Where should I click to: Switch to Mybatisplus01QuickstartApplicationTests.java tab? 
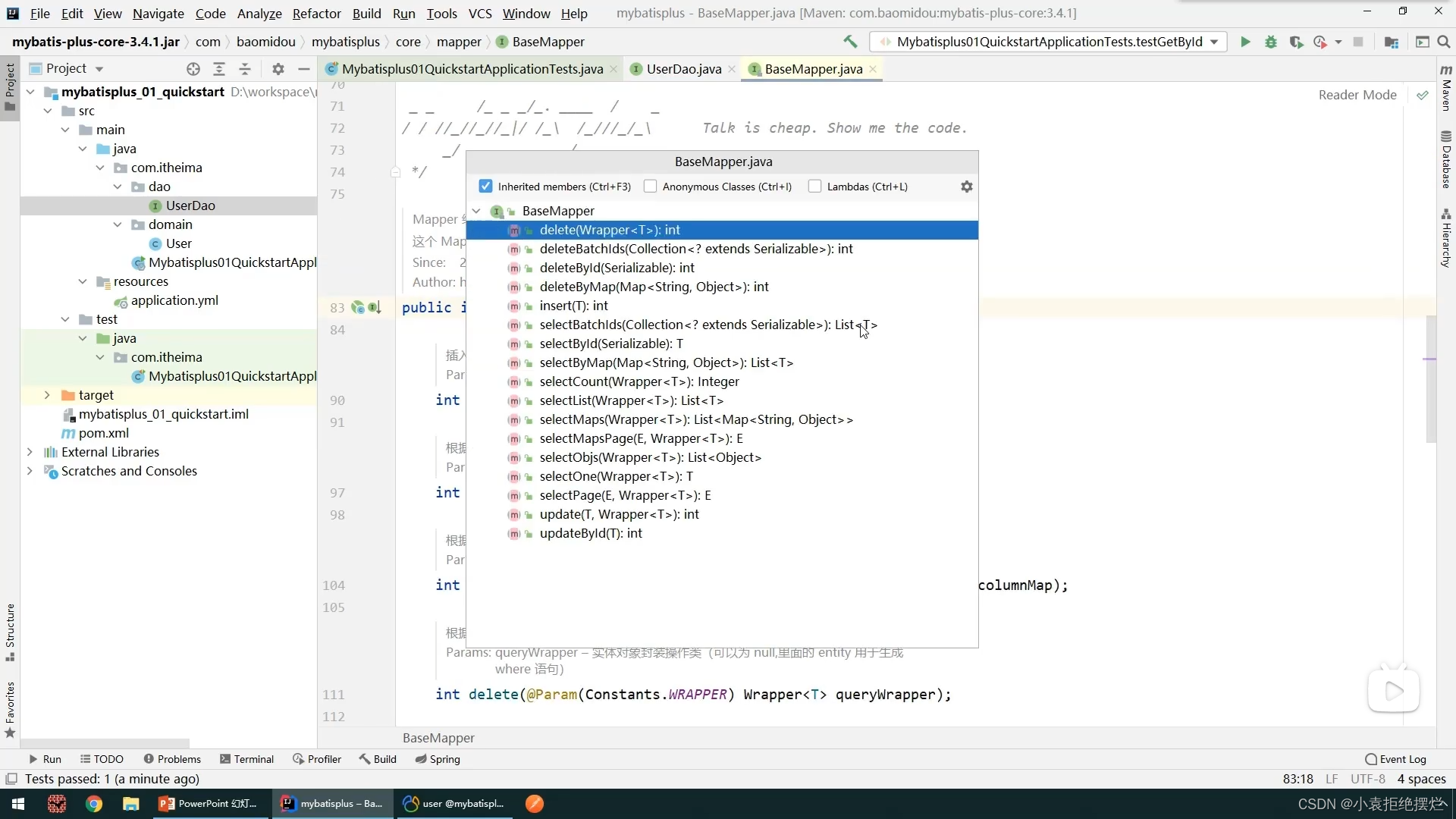coord(472,69)
